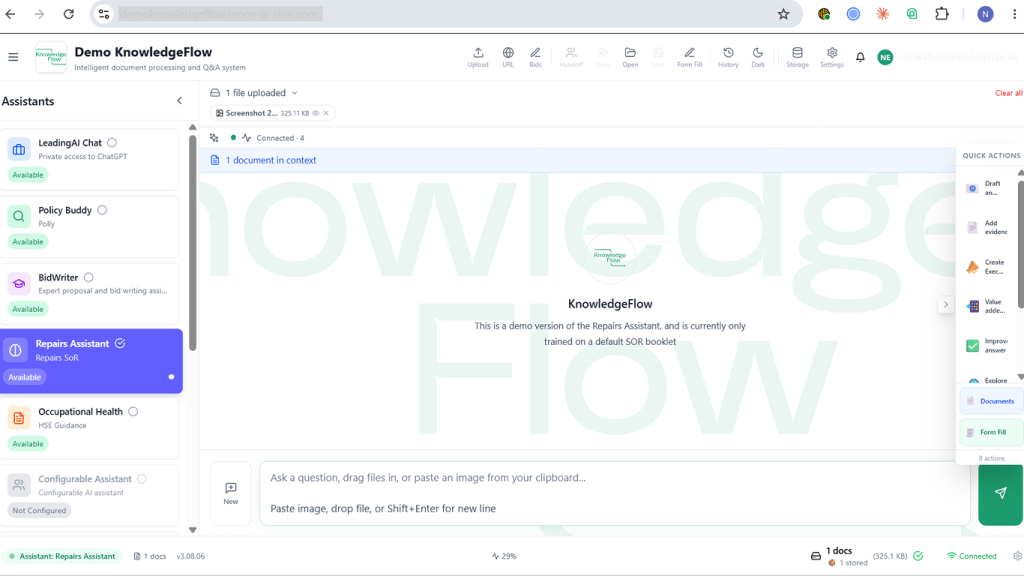Click the Connected - 4 status text
The height and width of the screenshot is (576, 1024).
[280, 138]
